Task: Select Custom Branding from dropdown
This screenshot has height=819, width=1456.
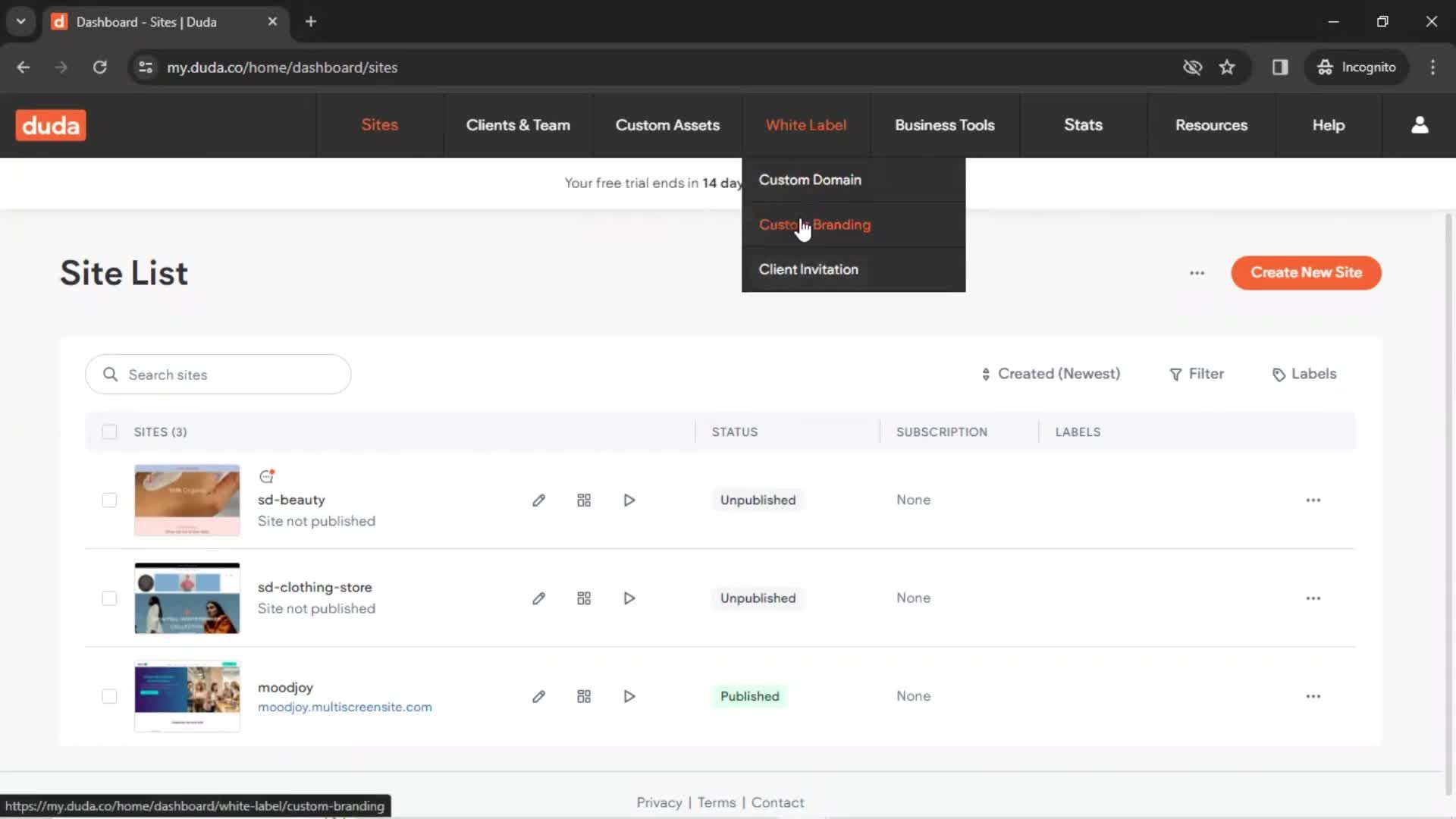Action: (853, 224)
